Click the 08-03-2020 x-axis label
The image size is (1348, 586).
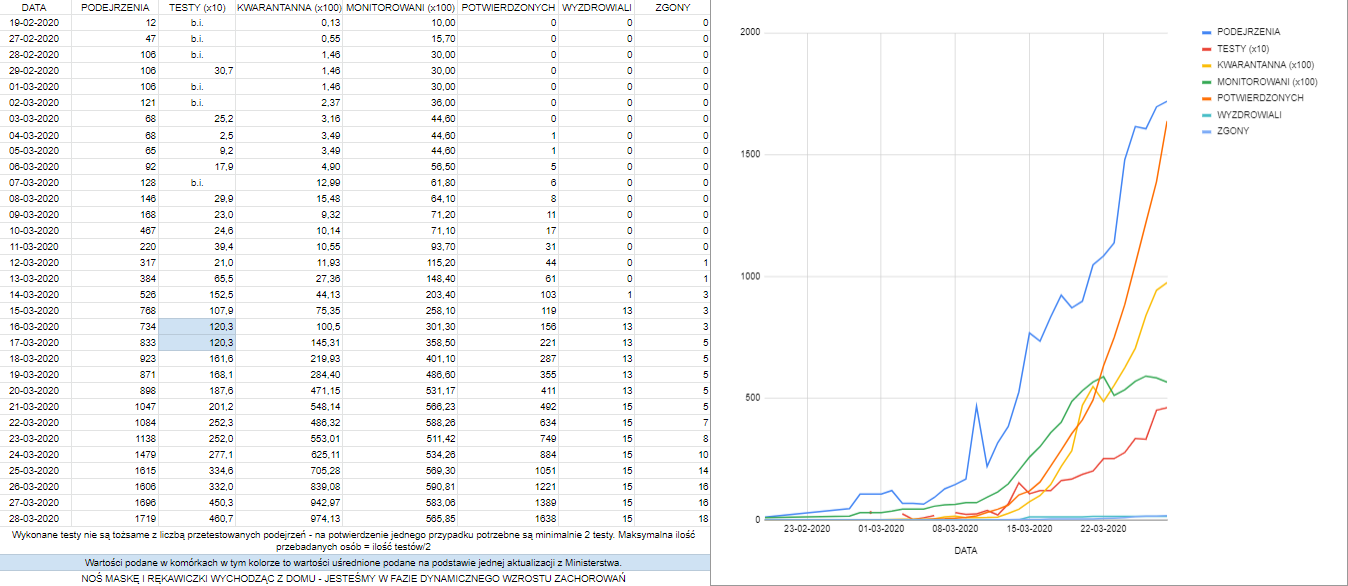click(955, 529)
